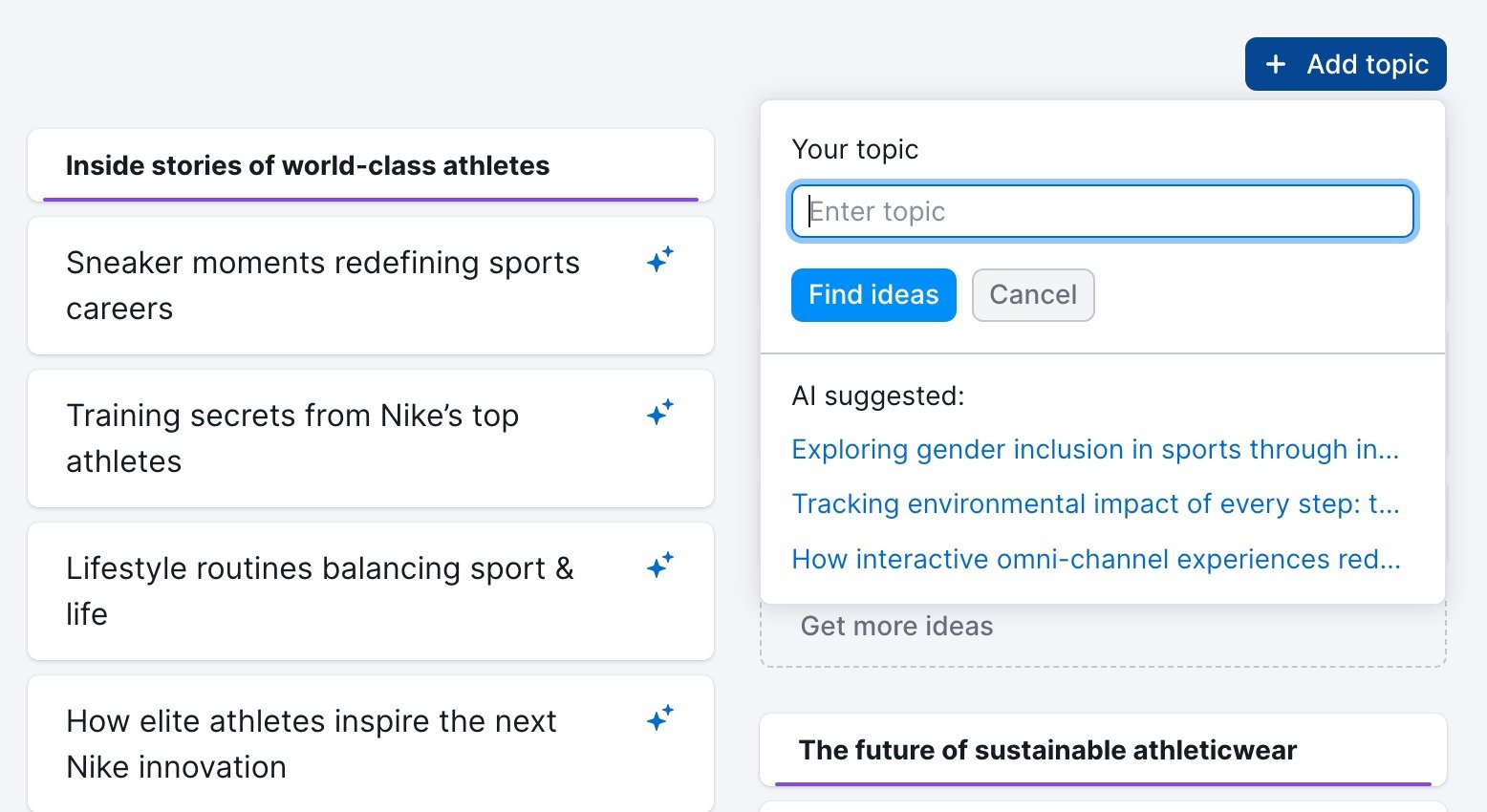This screenshot has height=812, width=1487.
Task: Open Training secrets from Nike's top athletes
Action: coord(292,438)
